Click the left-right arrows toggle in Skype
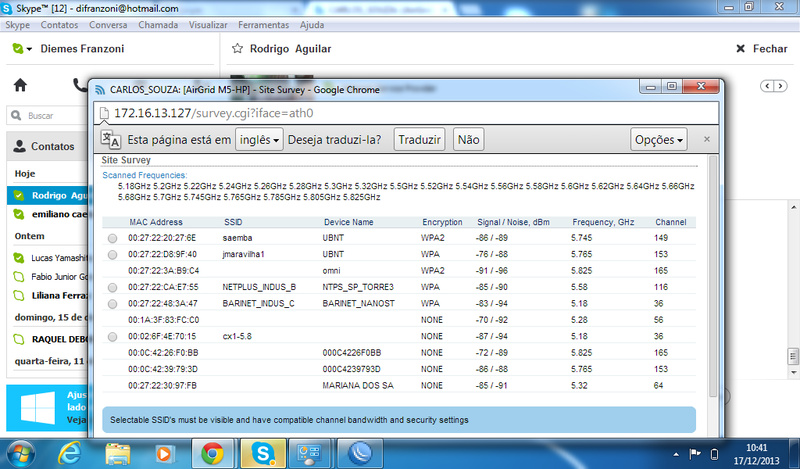Screen dimensions: 800x469 point(773,86)
